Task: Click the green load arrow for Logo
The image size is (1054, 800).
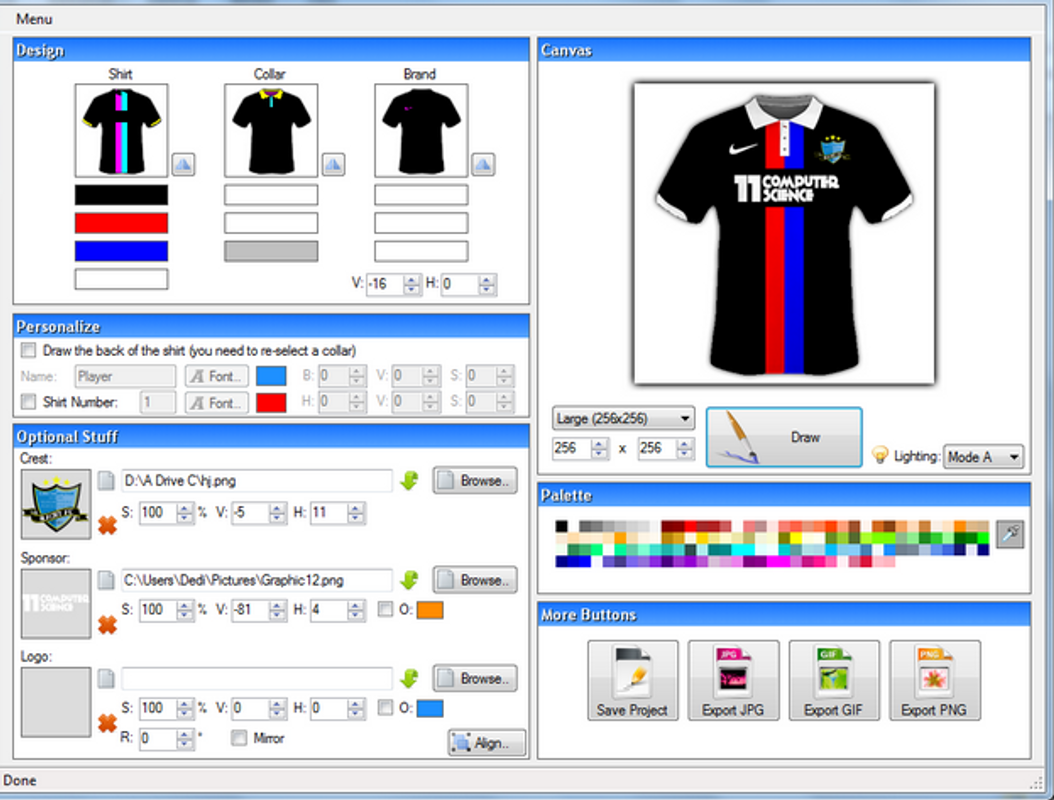Action: coord(409,678)
